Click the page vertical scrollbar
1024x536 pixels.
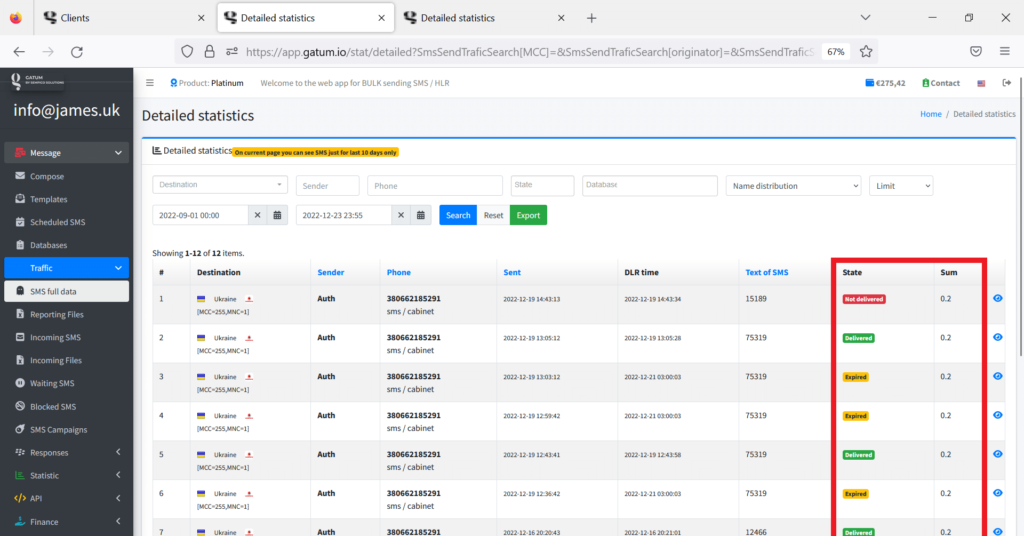pos(1020,215)
